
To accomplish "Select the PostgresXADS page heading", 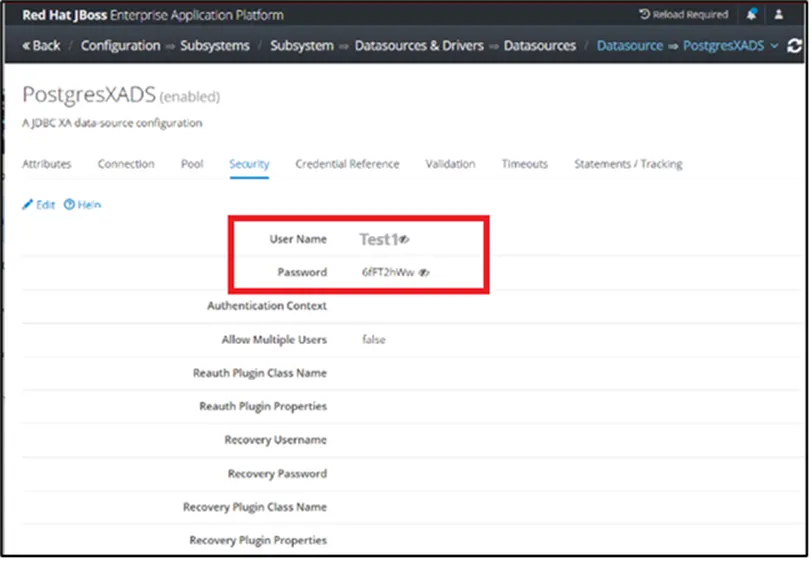I will [x=89, y=95].
